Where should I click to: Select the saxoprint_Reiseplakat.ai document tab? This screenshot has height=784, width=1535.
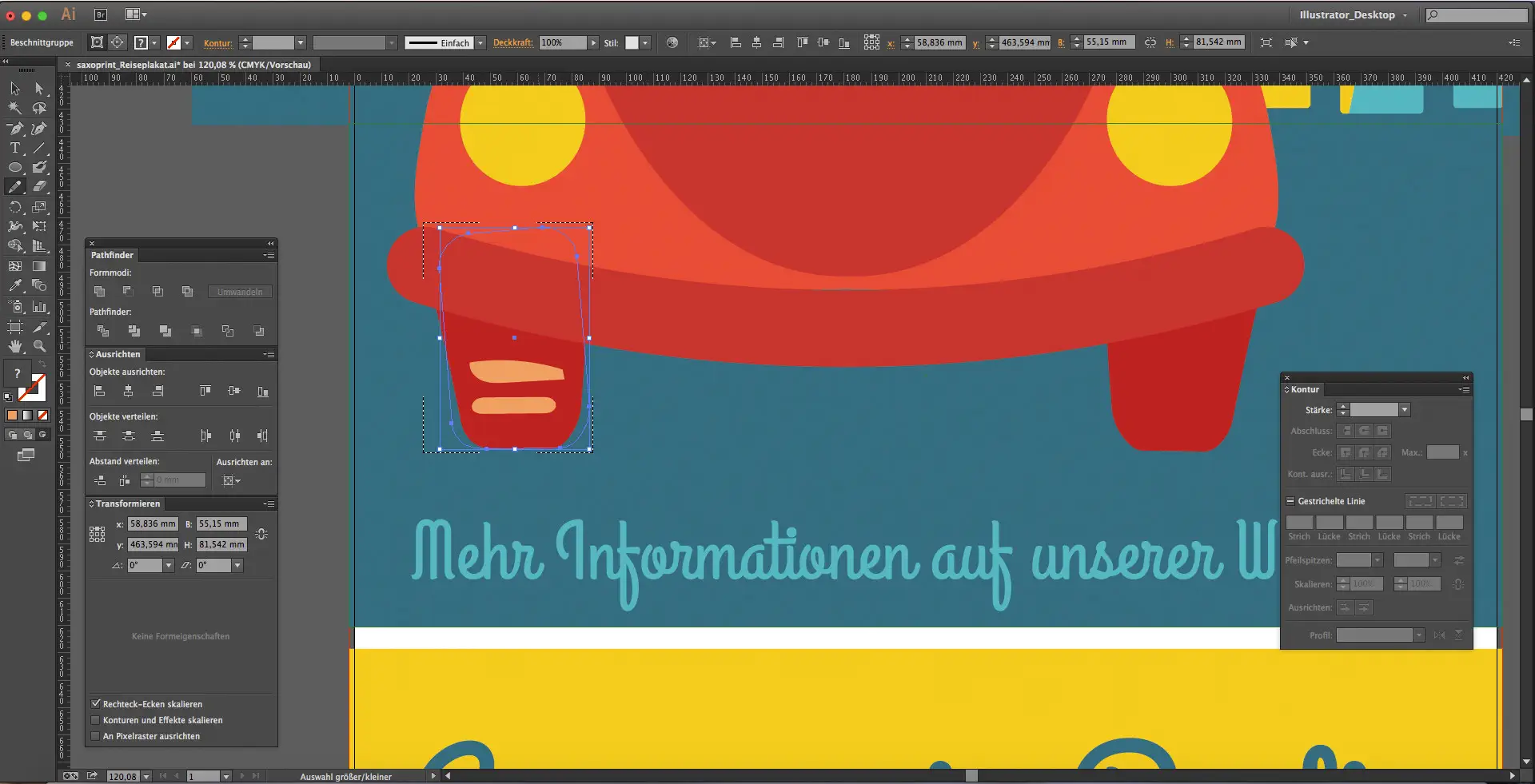193,65
